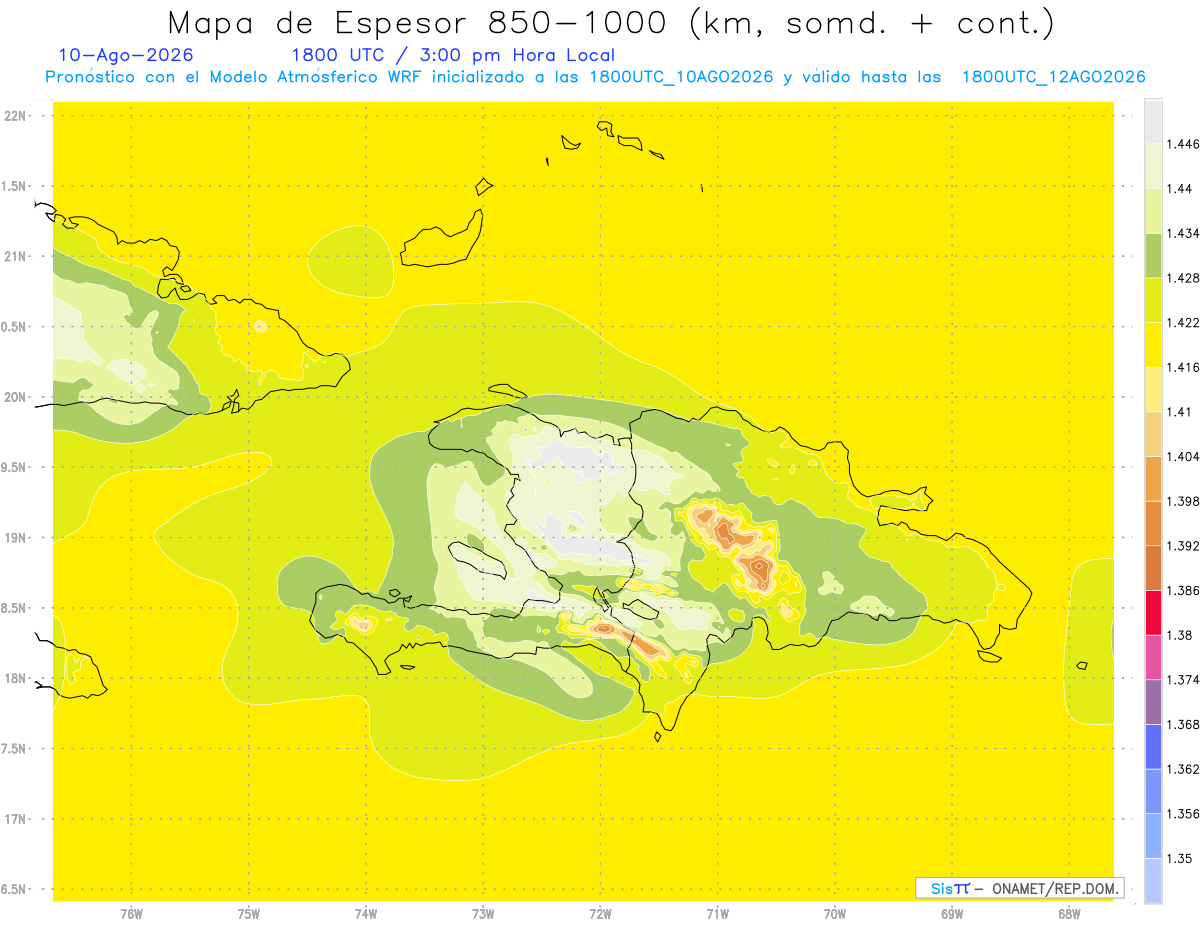Click the legend value '1.398'

pyautogui.click(x=1183, y=501)
